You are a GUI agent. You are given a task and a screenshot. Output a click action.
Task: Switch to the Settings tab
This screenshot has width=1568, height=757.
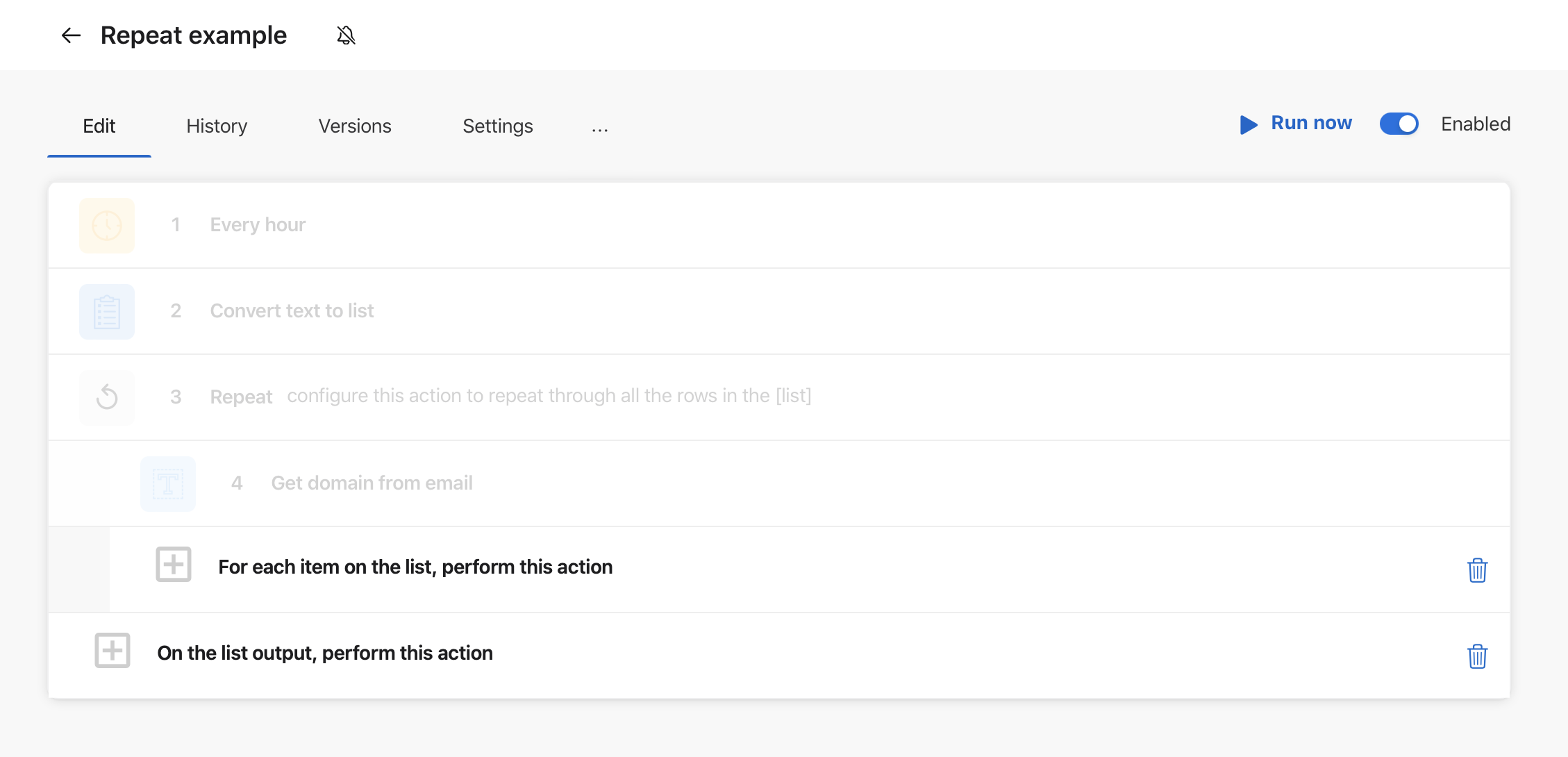tap(497, 125)
